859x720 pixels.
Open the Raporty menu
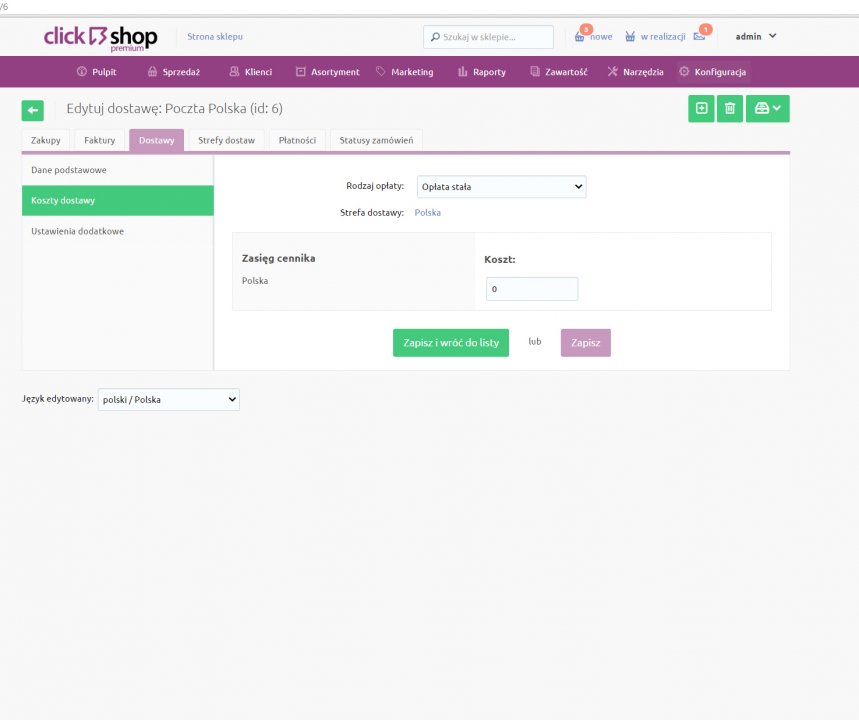coord(482,72)
